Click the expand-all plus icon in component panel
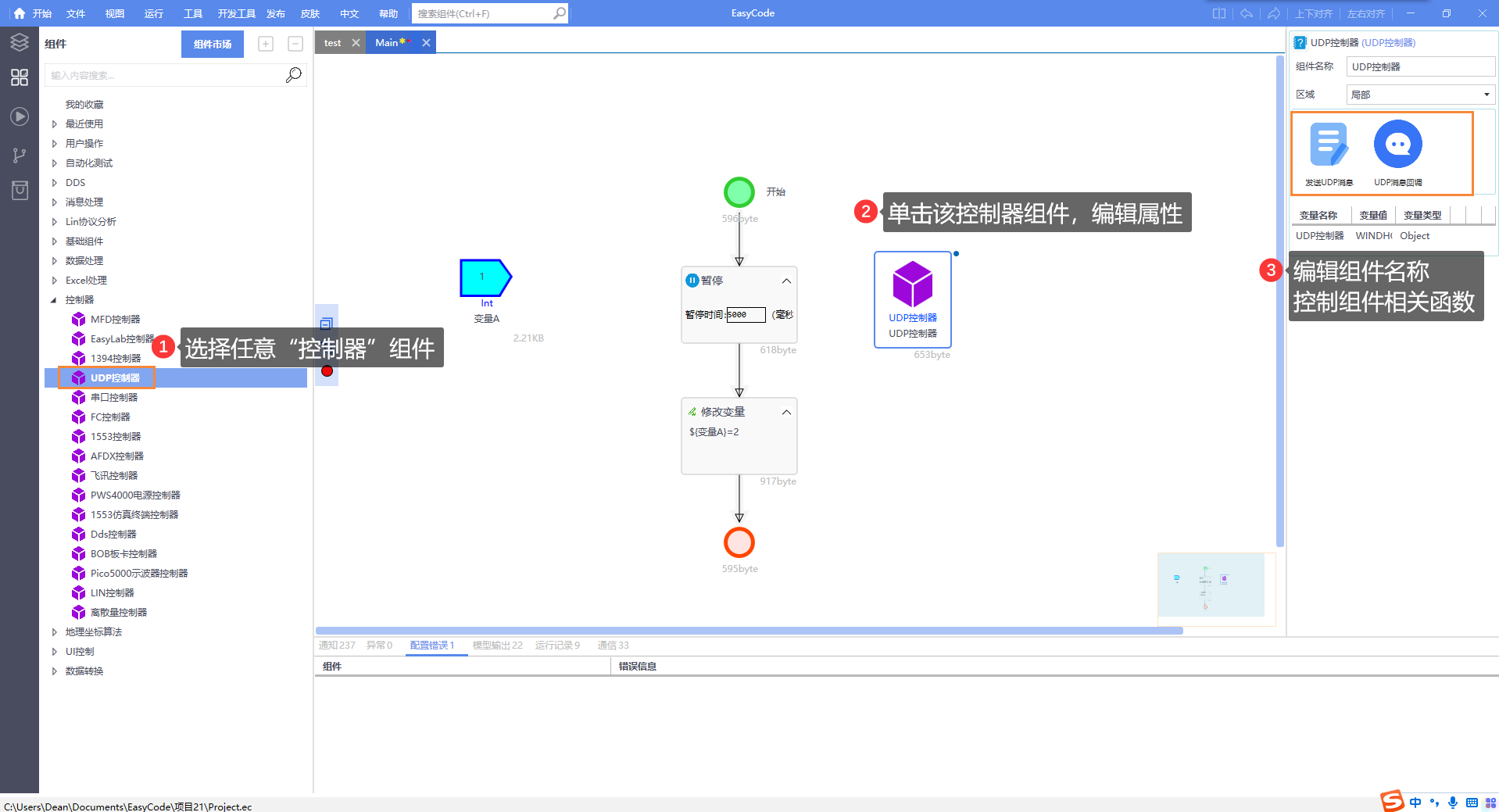Screen dimensions: 1499x812 pos(266,44)
